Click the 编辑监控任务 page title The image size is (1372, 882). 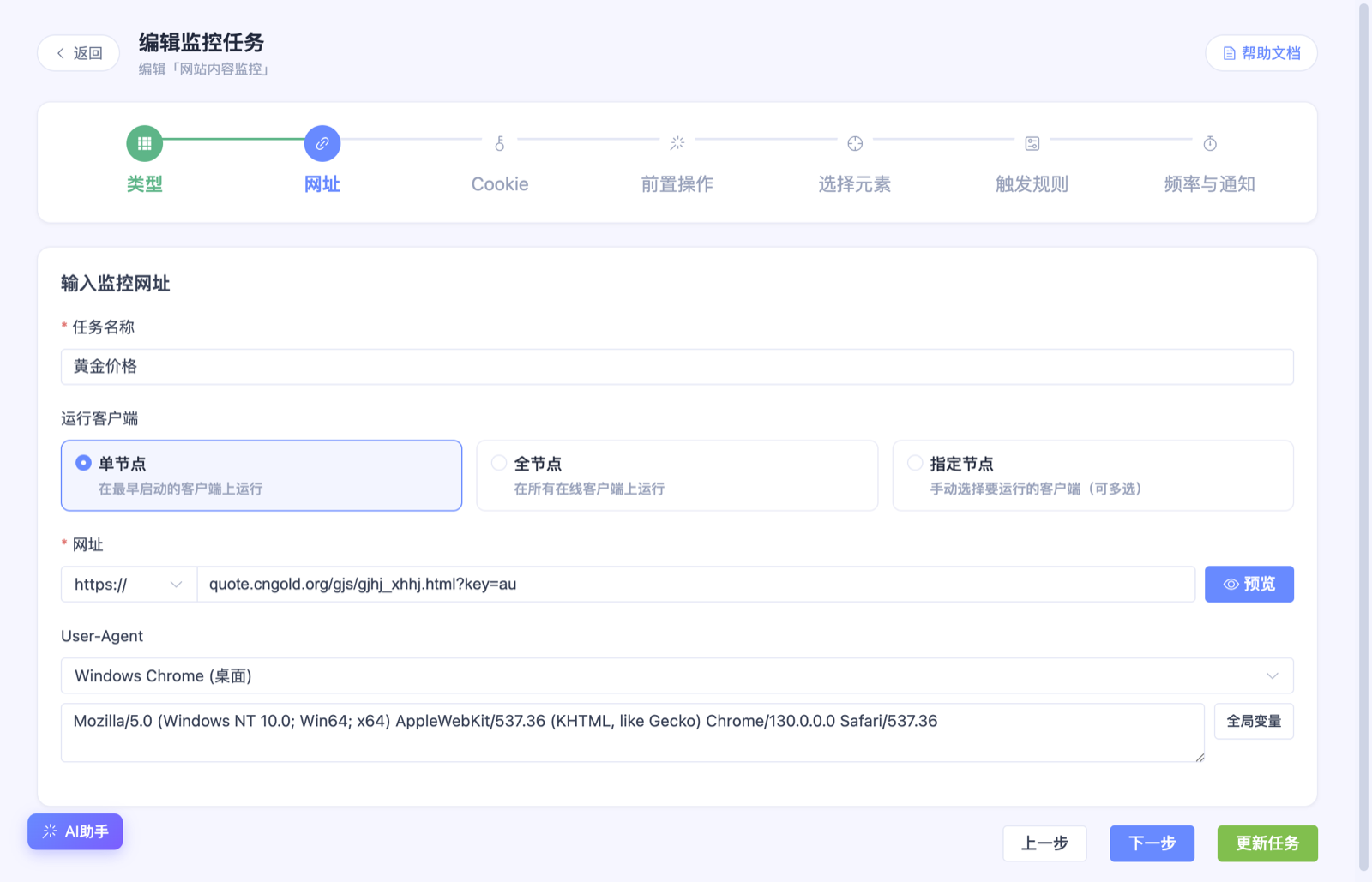202,42
